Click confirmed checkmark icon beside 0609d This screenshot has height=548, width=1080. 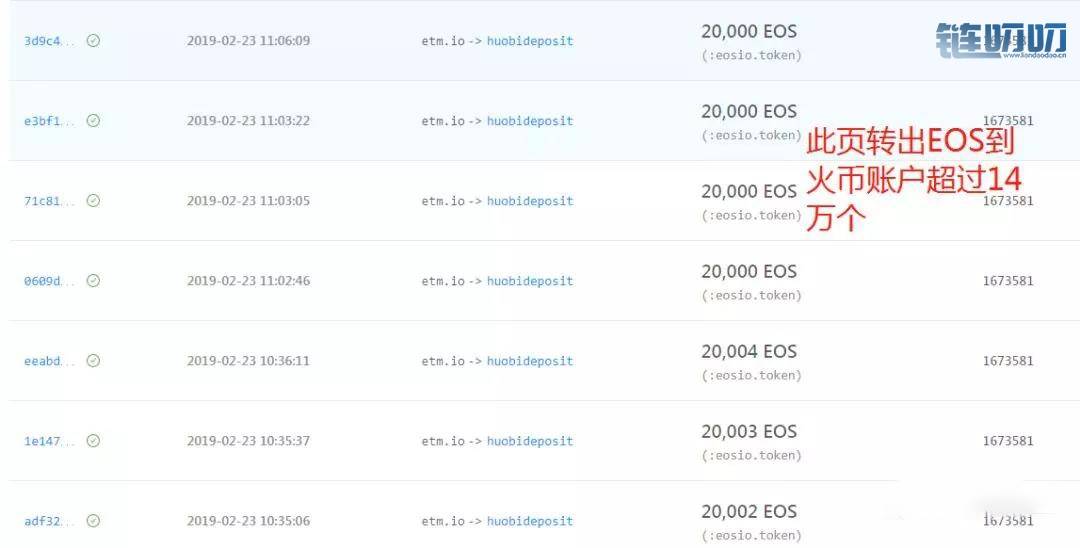[93, 280]
